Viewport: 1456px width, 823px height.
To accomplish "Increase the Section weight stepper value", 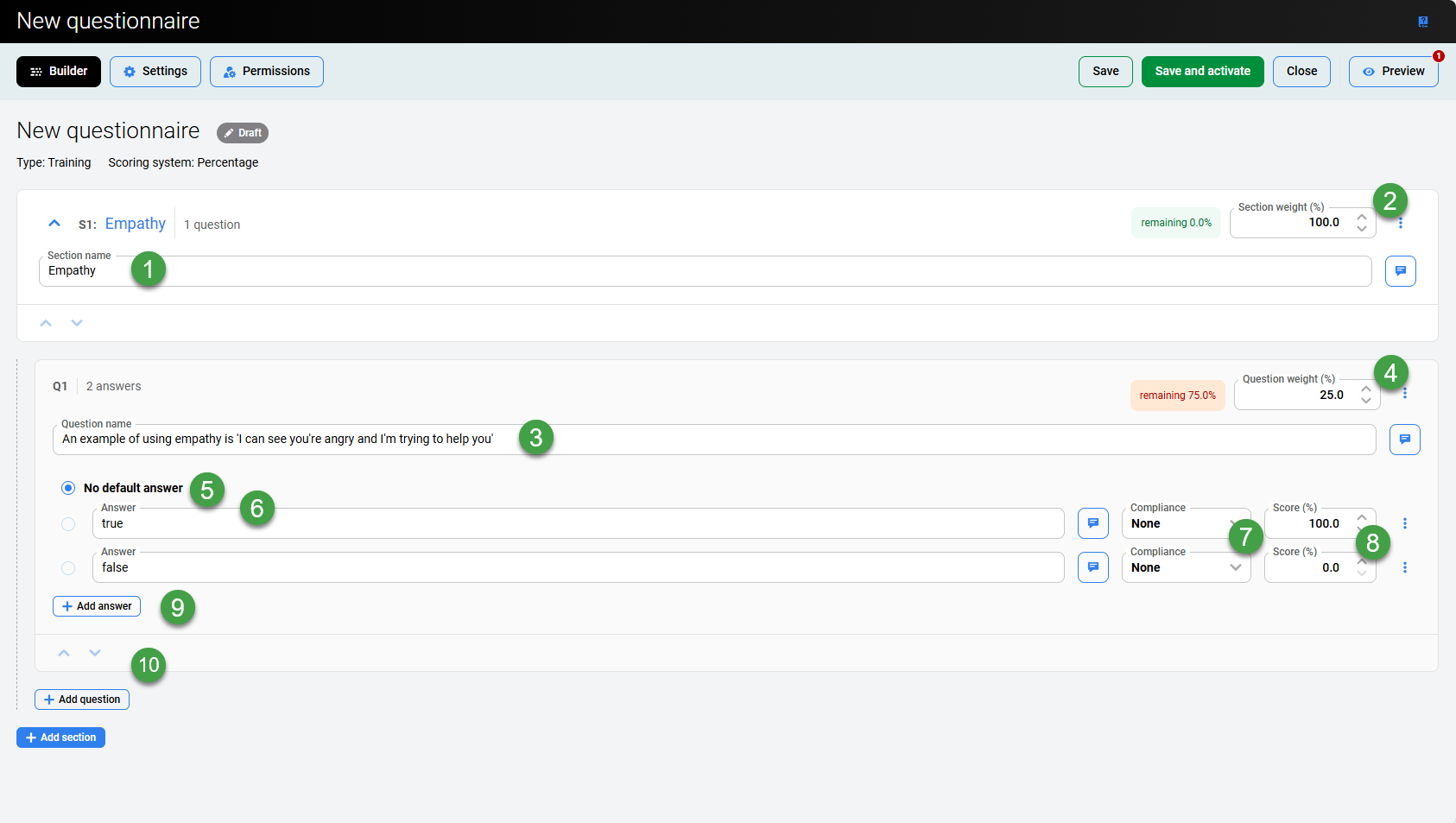I will point(1362,217).
